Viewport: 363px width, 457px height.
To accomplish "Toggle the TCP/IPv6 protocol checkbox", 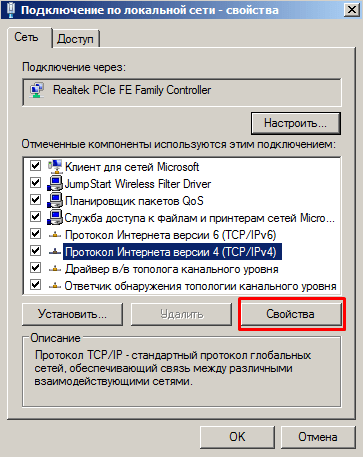I will (x=35, y=234).
